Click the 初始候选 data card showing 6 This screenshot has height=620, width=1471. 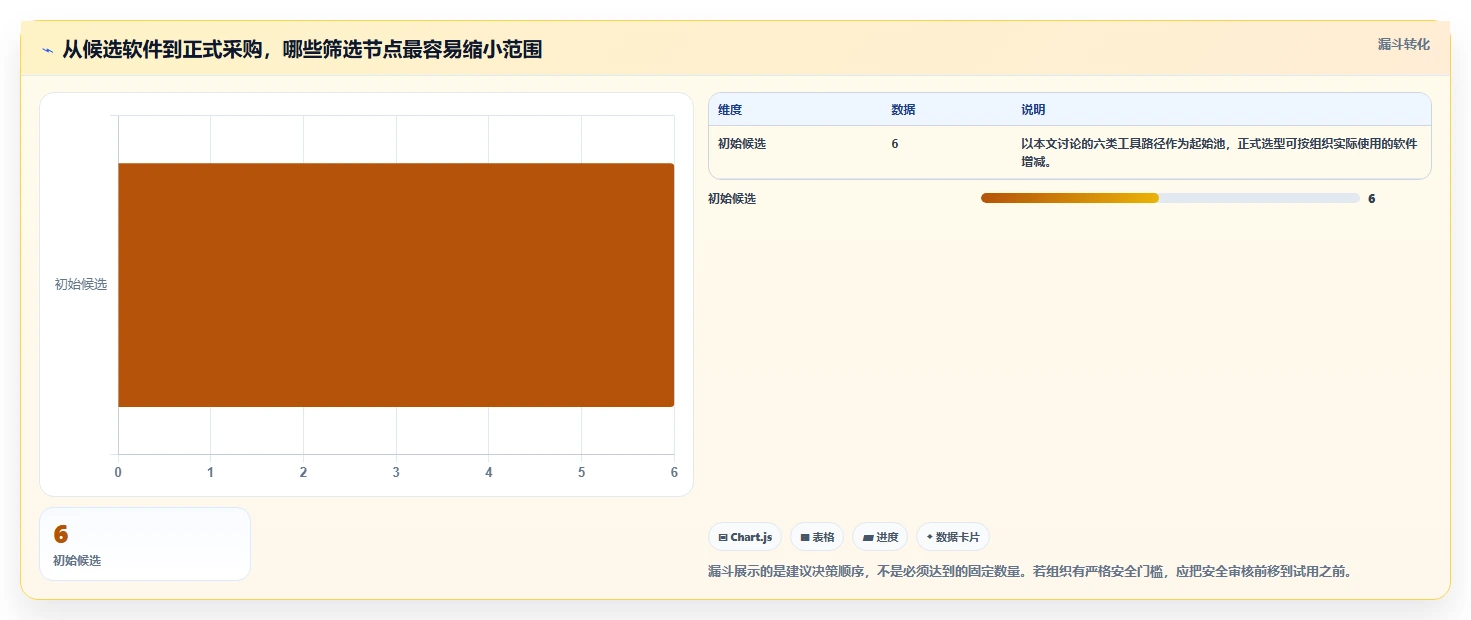click(145, 544)
